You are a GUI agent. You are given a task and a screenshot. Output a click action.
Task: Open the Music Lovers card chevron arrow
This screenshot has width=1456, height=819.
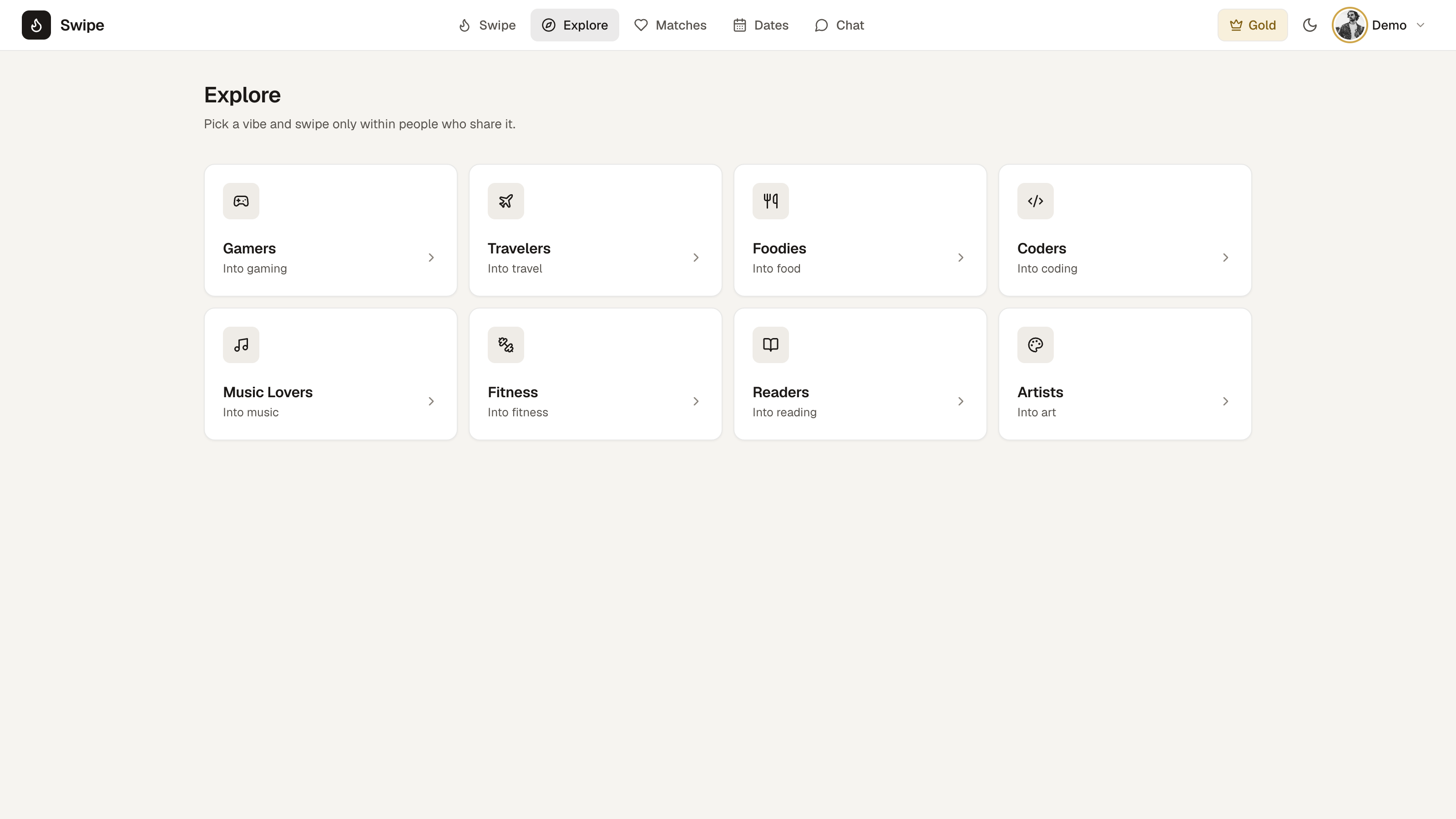[x=431, y=401]
